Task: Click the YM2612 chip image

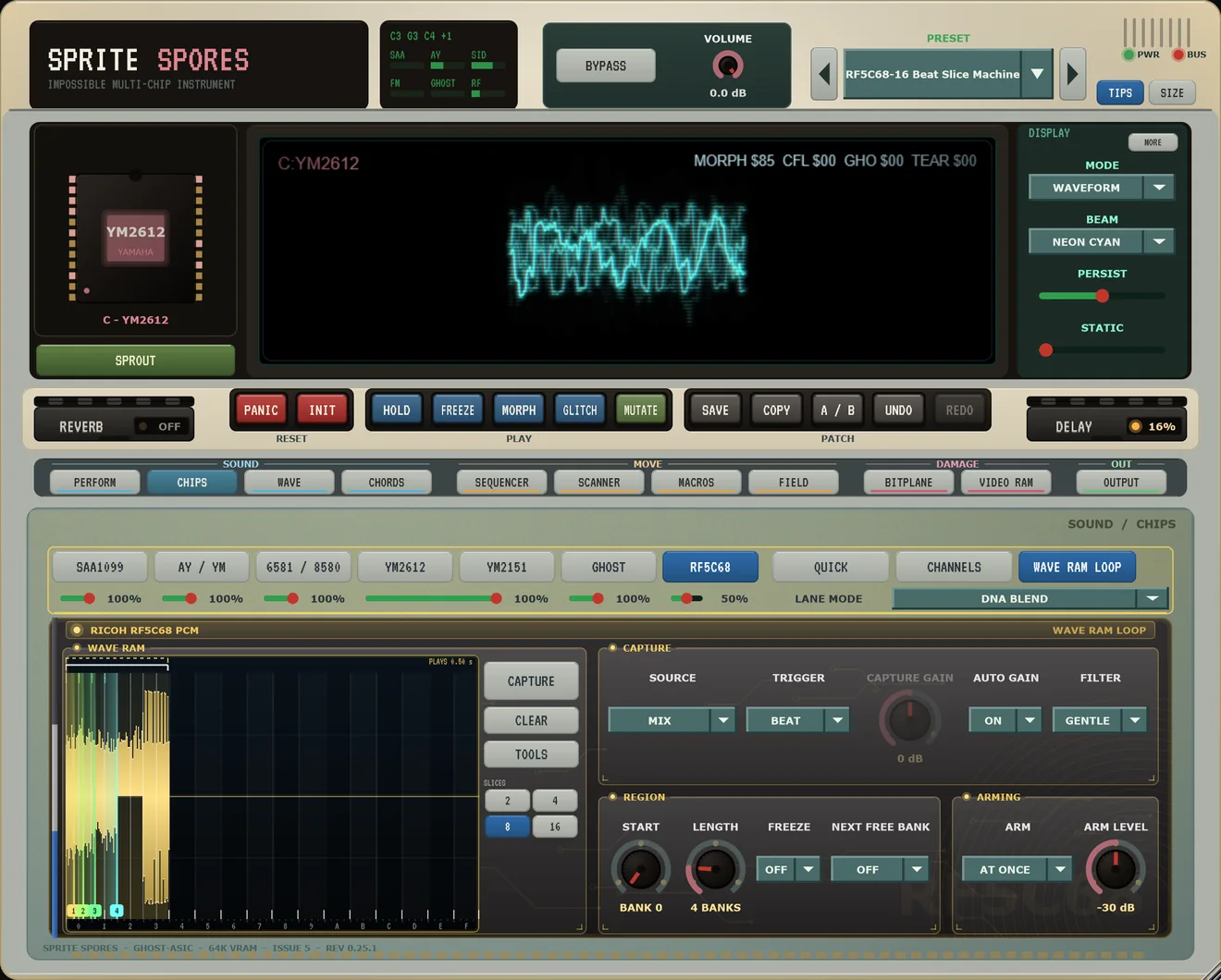Action: pyautogui.click(x=135, y=238)
